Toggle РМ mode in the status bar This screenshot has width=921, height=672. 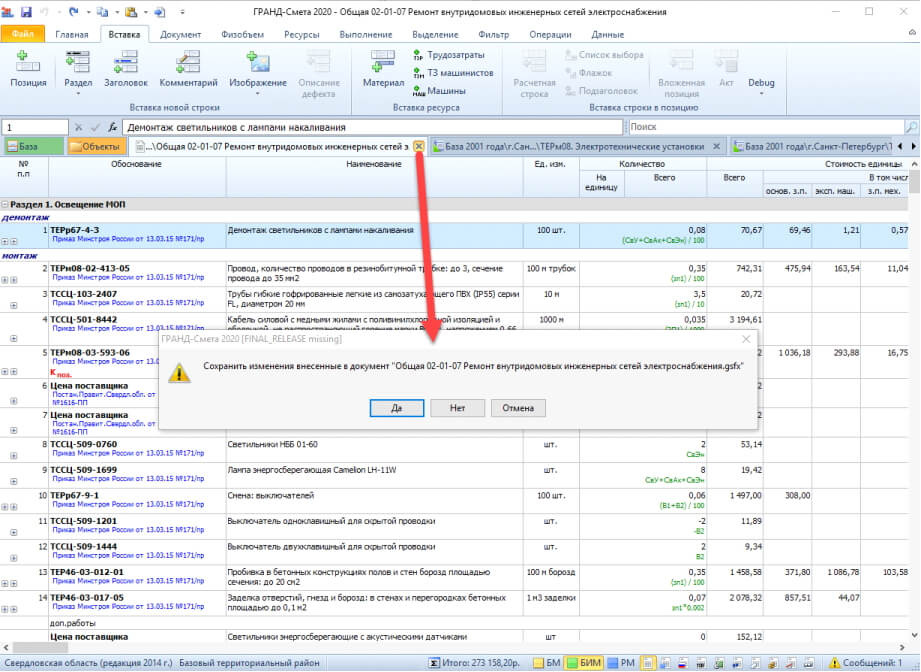pyautogui.click(x=621, y=663)
